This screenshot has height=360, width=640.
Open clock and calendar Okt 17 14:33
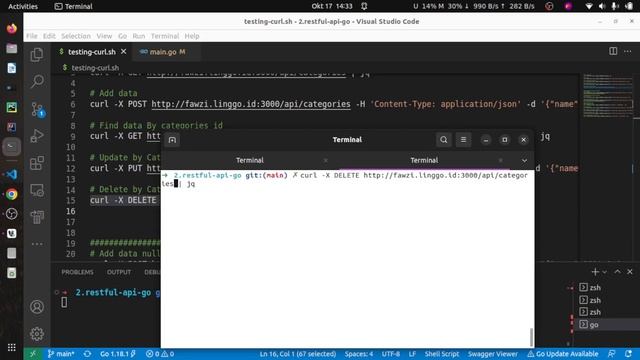click(x=332, y=6)
